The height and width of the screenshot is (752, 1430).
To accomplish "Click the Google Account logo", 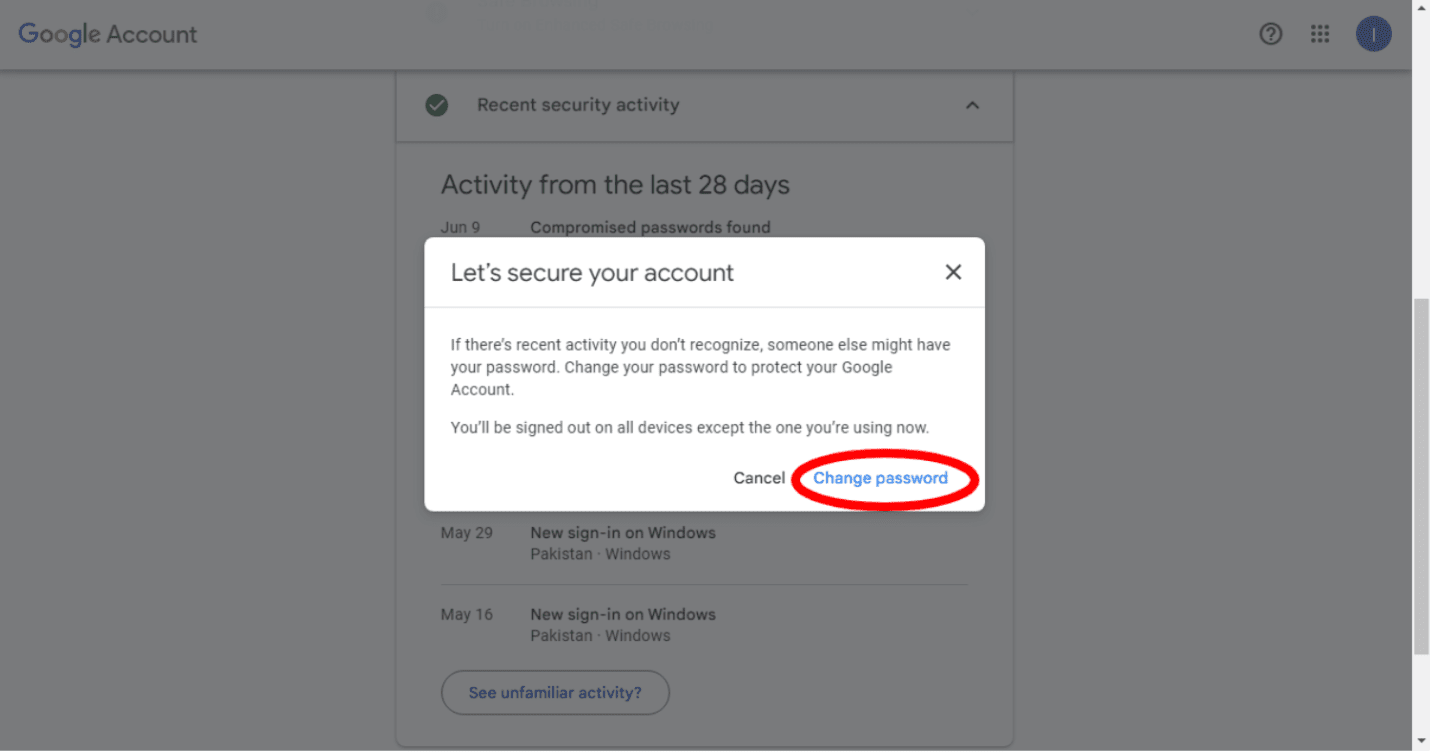I will pyautogui.click(x=108, y=34).
